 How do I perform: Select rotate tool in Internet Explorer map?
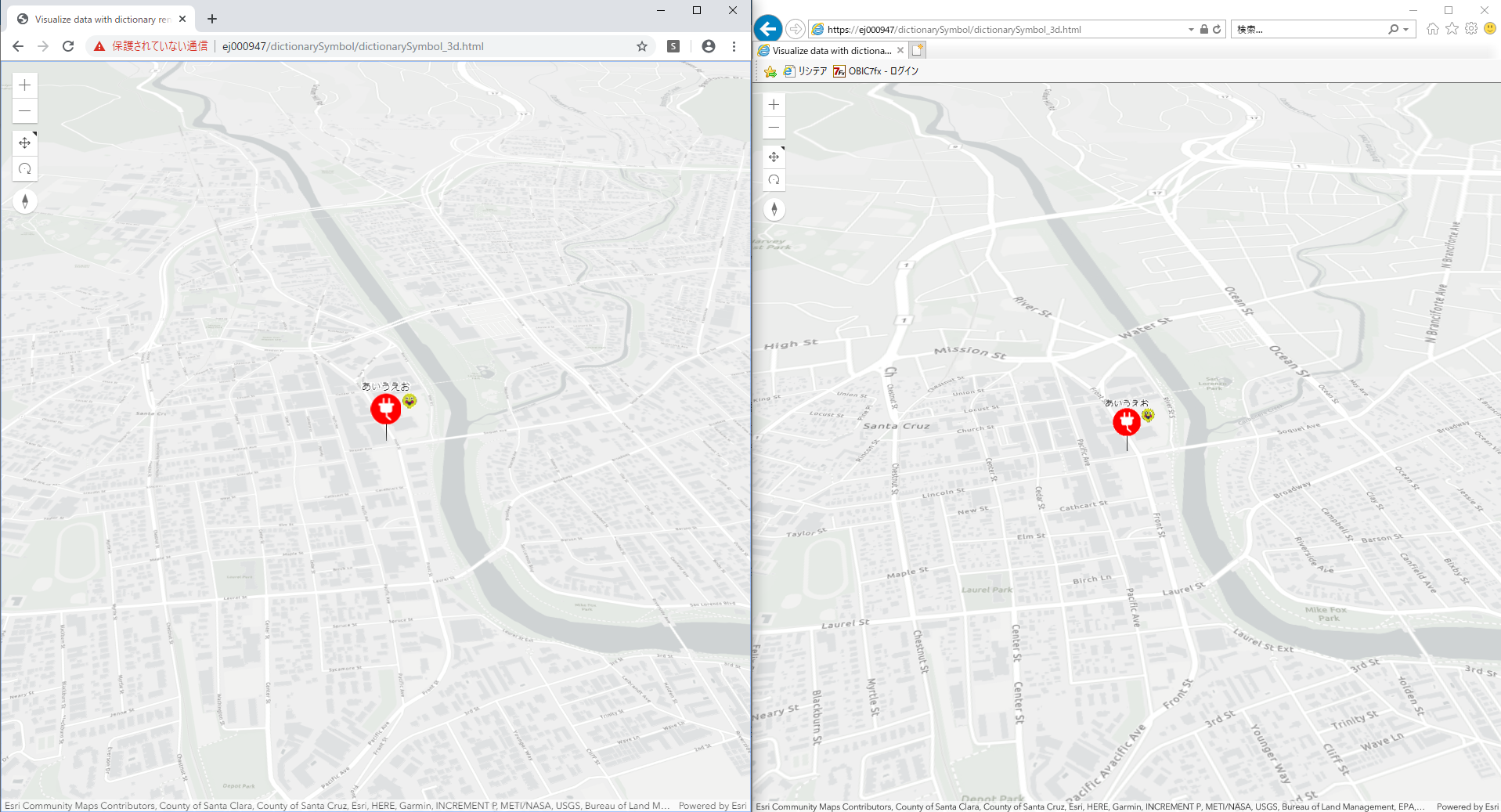point(774,180)
